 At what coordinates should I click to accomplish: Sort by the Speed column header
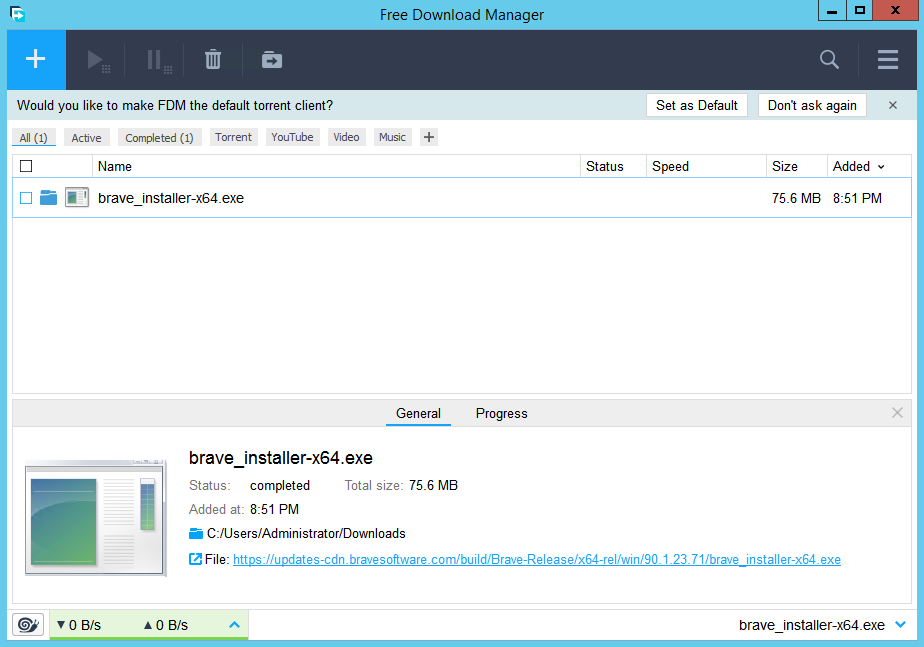coord(706,166)
